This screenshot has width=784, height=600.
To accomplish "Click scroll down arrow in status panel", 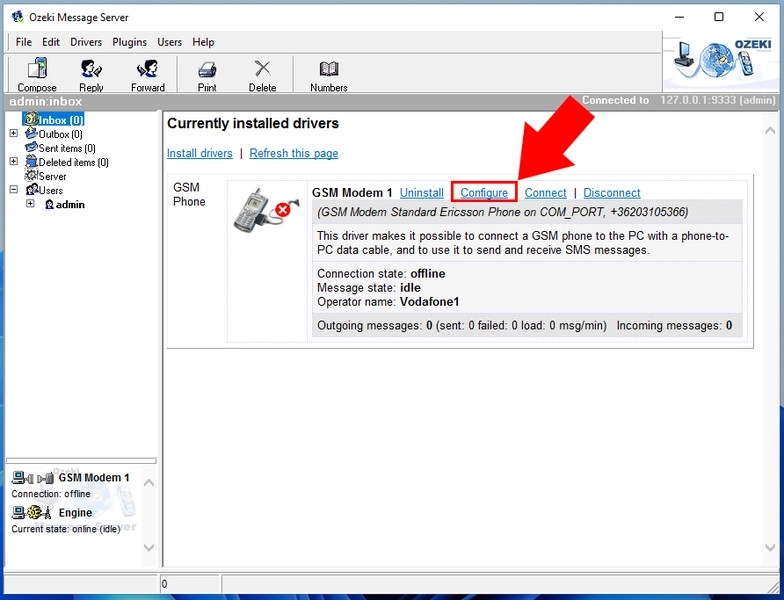I will pos(149,547).
